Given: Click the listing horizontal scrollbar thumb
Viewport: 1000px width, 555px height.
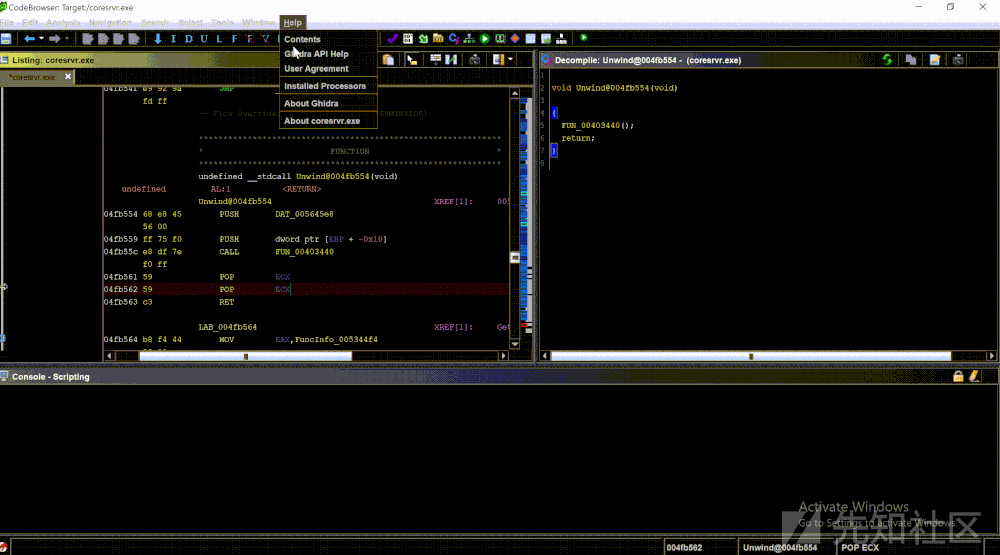Looking at the screenshot, I should point(246,356).
